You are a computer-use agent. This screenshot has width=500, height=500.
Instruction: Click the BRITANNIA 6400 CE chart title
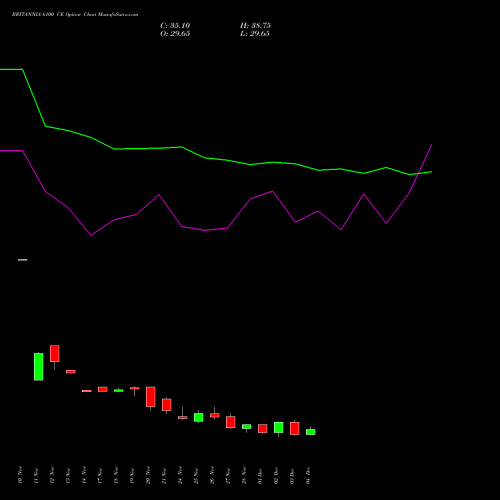tap(75, 15)
